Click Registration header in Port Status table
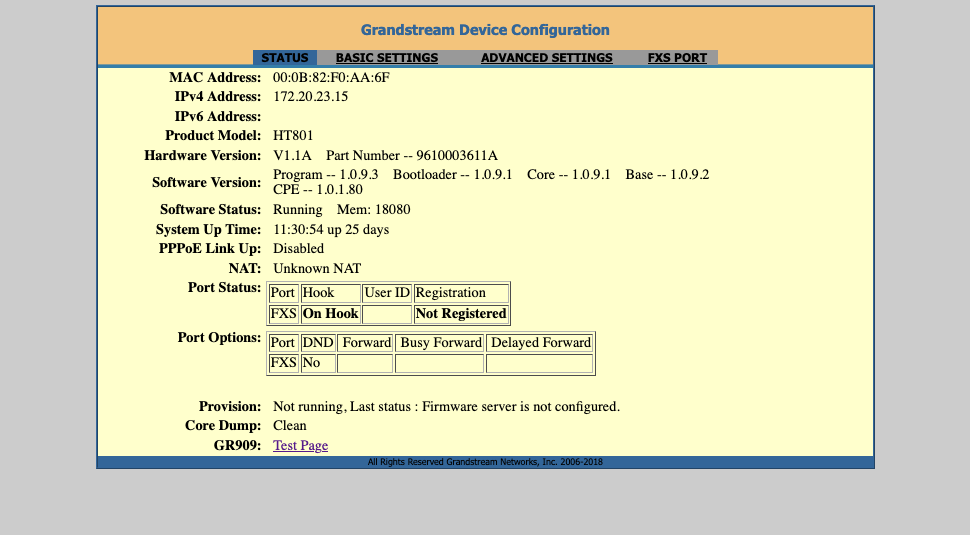This screenshot has width=970, height=535. 461,293
